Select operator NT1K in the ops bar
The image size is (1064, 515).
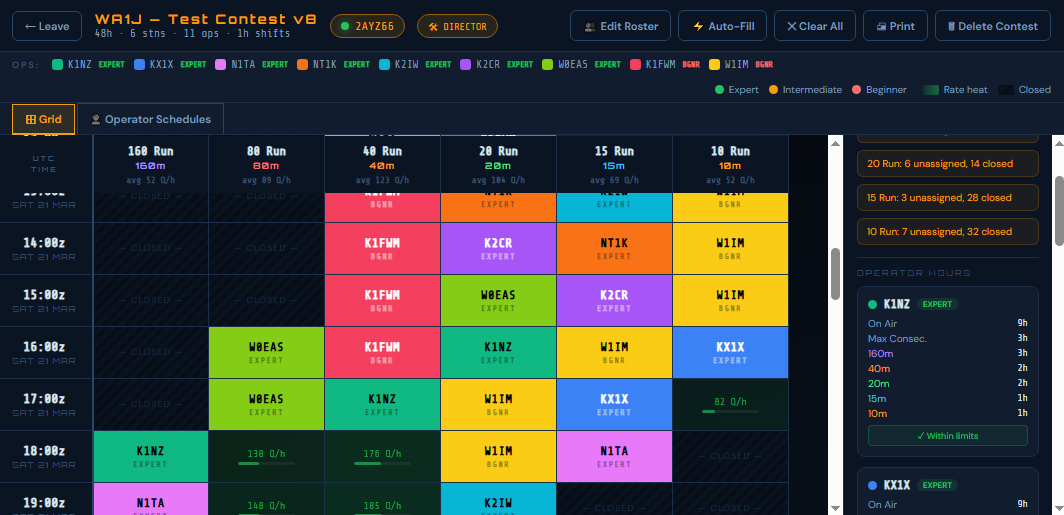pyautogui.click(x=332, y=64)
